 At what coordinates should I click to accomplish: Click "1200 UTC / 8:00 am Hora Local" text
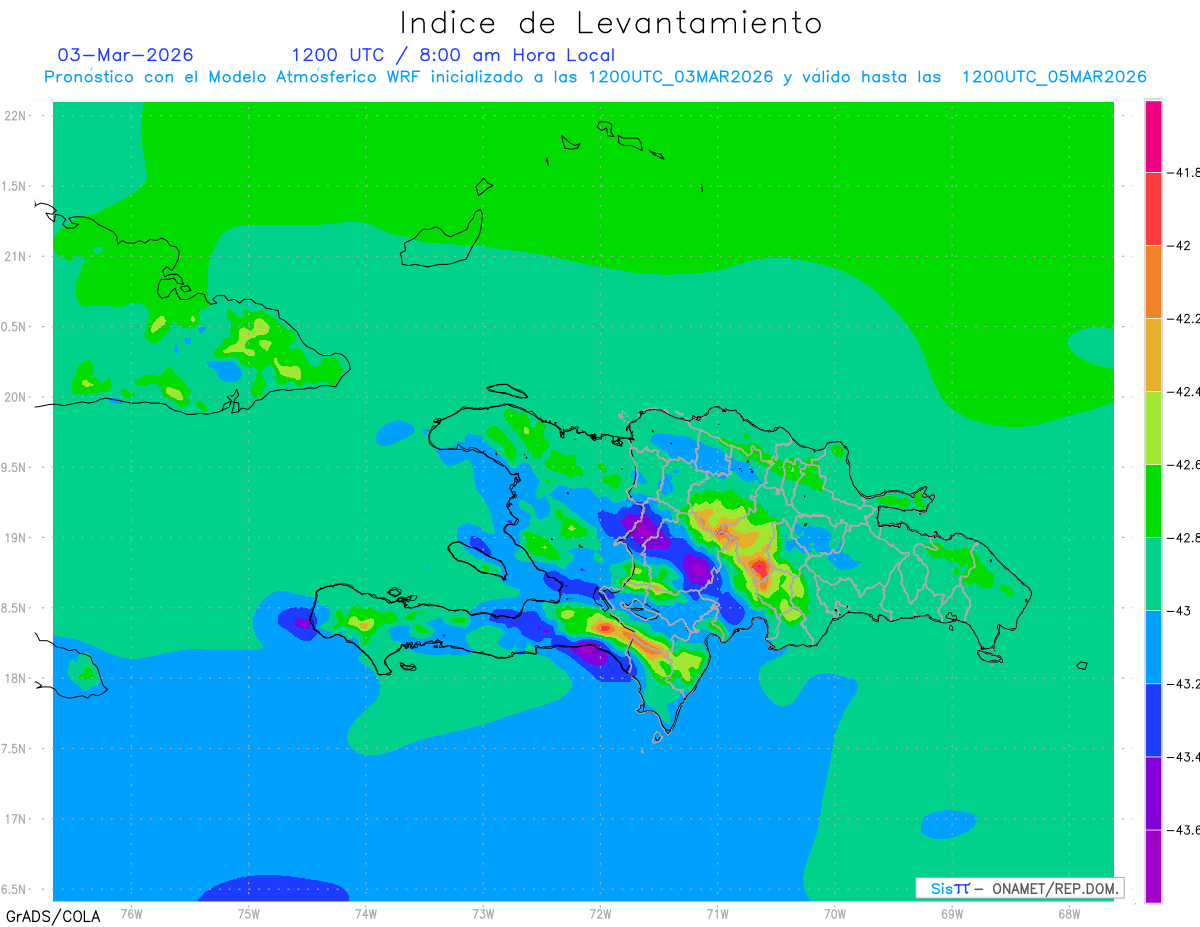click(x=453, y=55)
